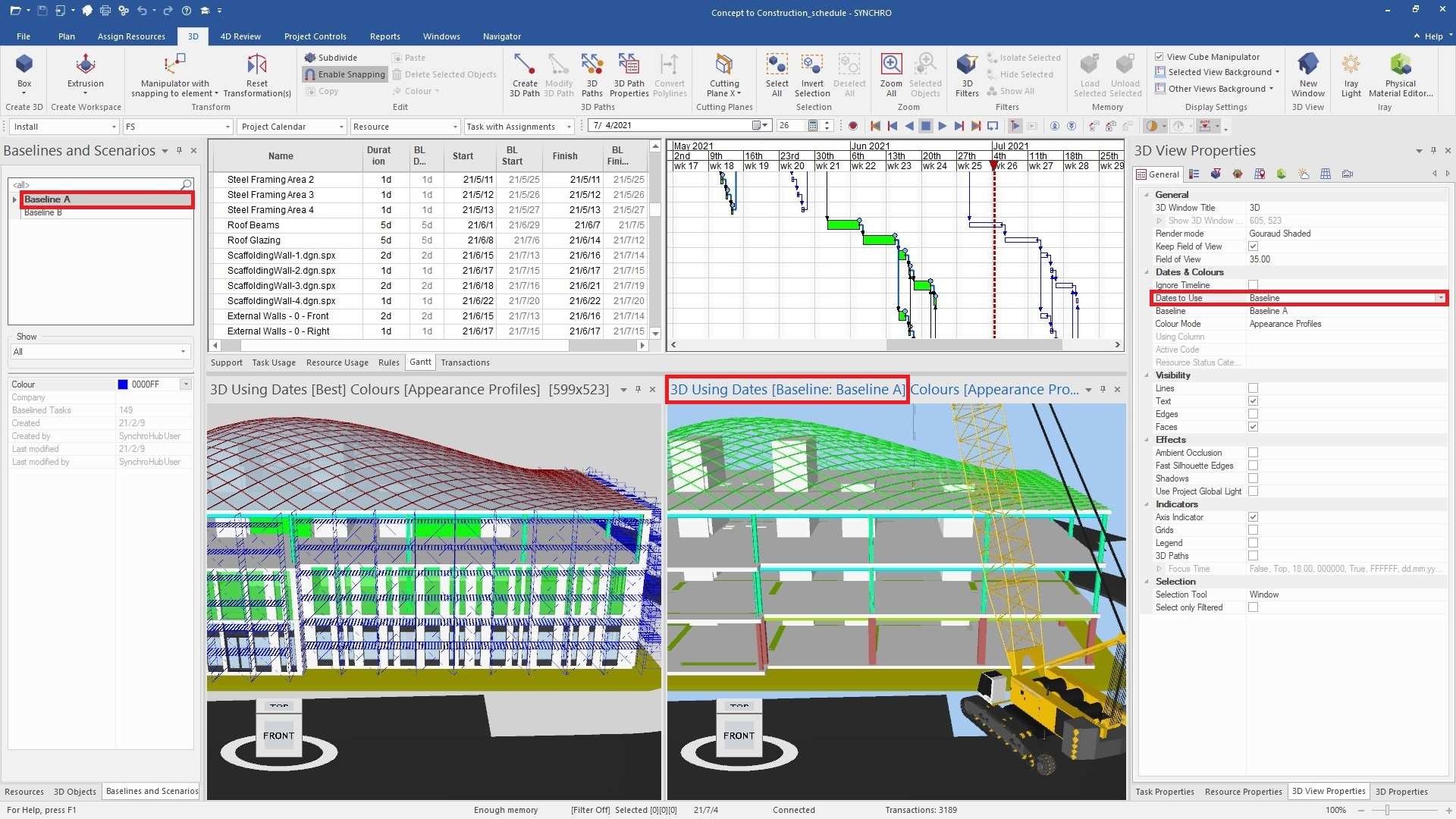
Task: Click the Zoom All icon
Action: pyautogui.click(x=891, y=74)
